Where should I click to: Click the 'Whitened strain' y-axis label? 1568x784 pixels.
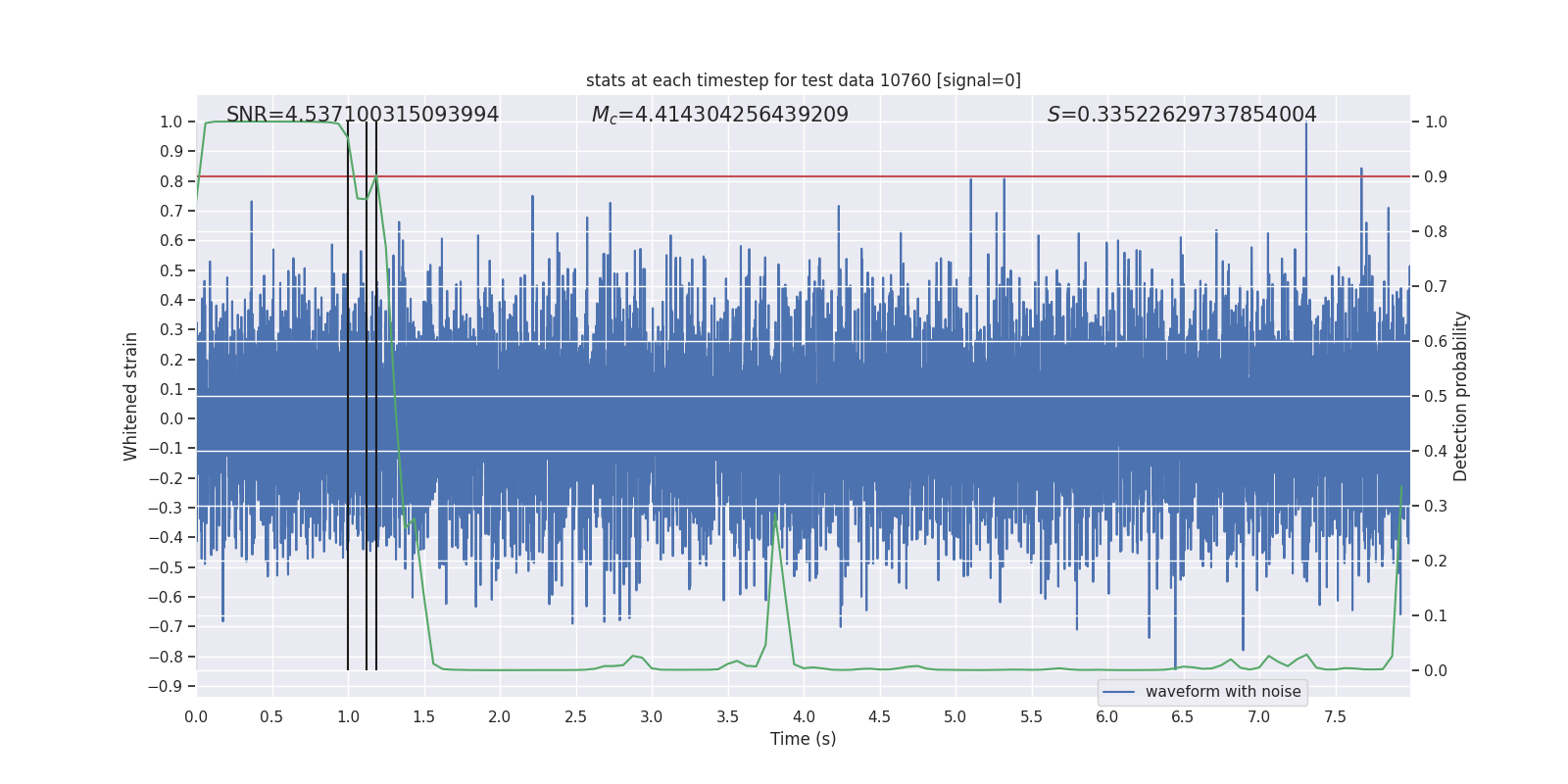[131, 396]
